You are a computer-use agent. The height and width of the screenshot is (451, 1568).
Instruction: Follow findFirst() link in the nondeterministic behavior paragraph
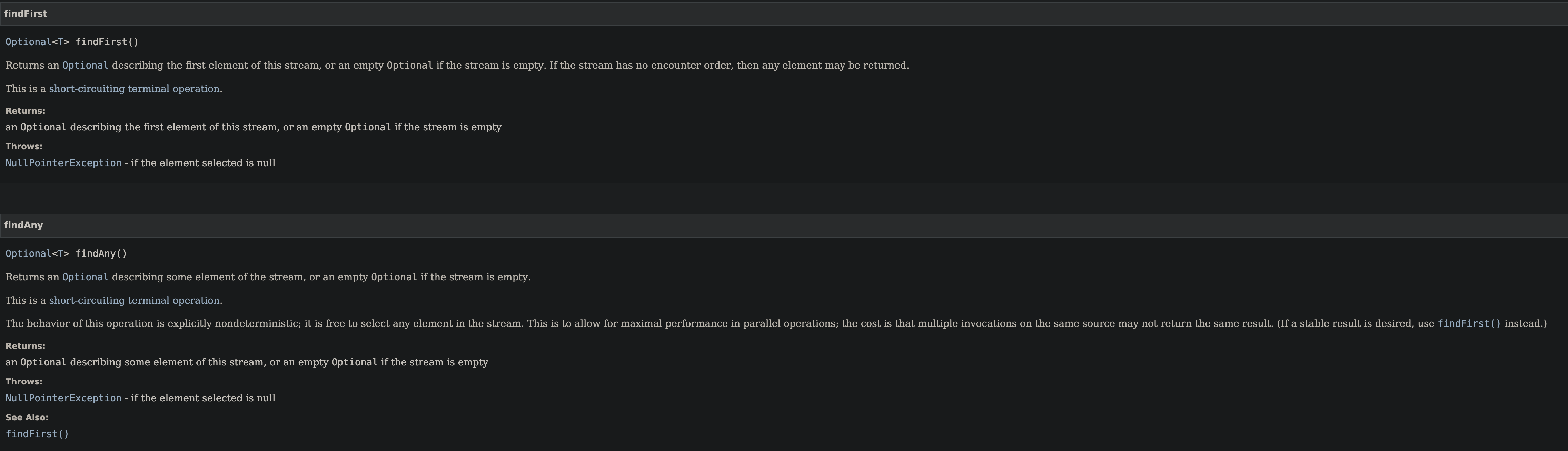pos(1469,324)
